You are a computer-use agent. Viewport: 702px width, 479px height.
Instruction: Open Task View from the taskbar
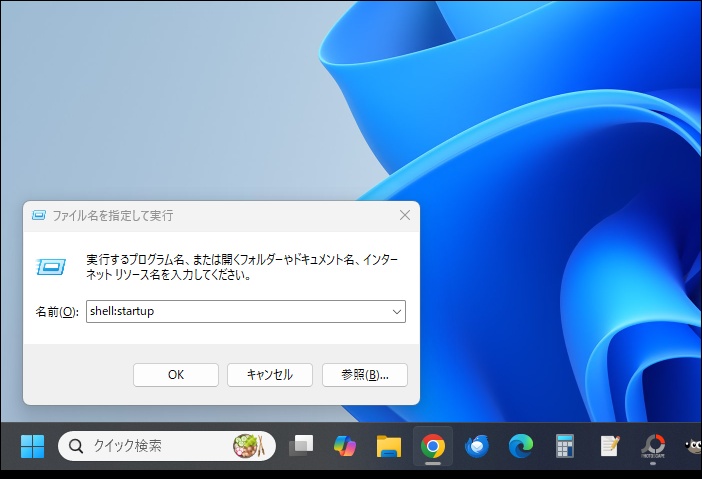click(x=301, y=446)
